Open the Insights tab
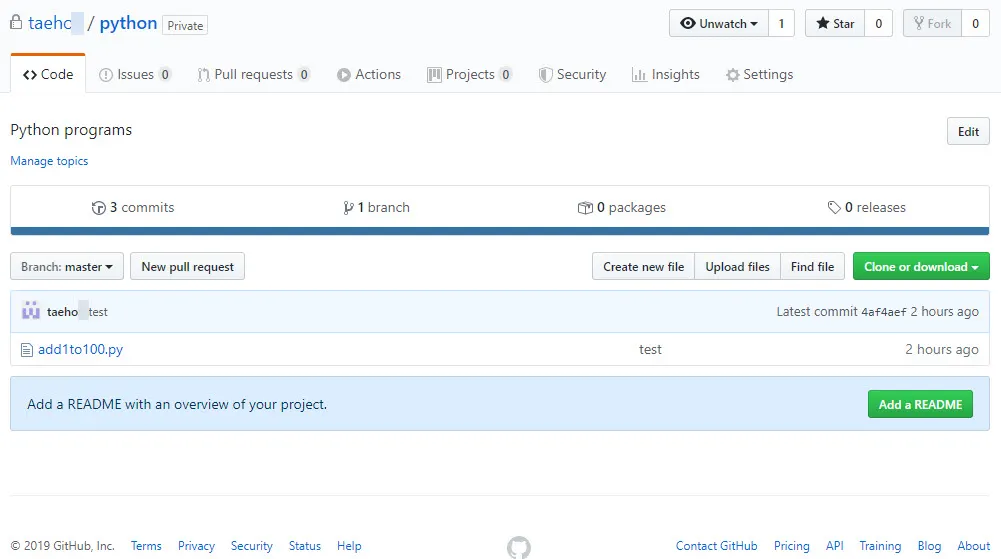 666,75
